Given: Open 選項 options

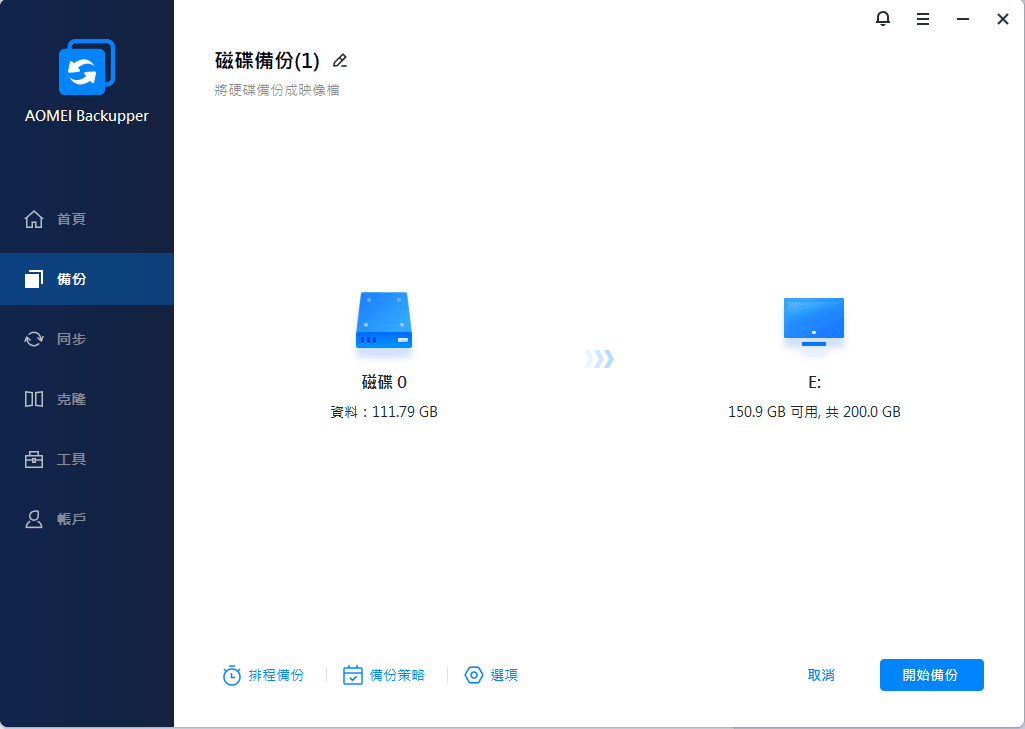Looking at the screenshot, I should point(491,675).
